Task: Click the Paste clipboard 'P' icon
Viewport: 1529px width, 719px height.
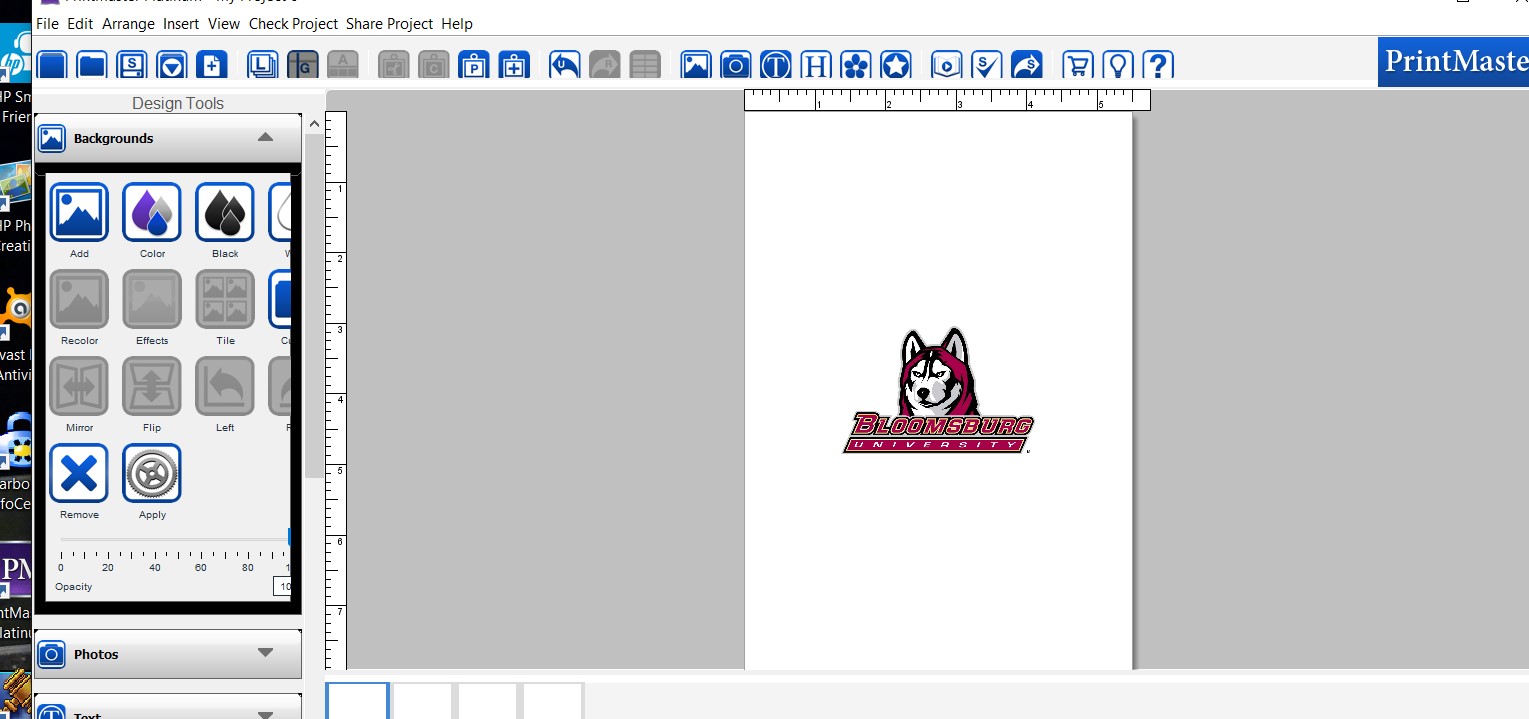Action: (474, 65)
